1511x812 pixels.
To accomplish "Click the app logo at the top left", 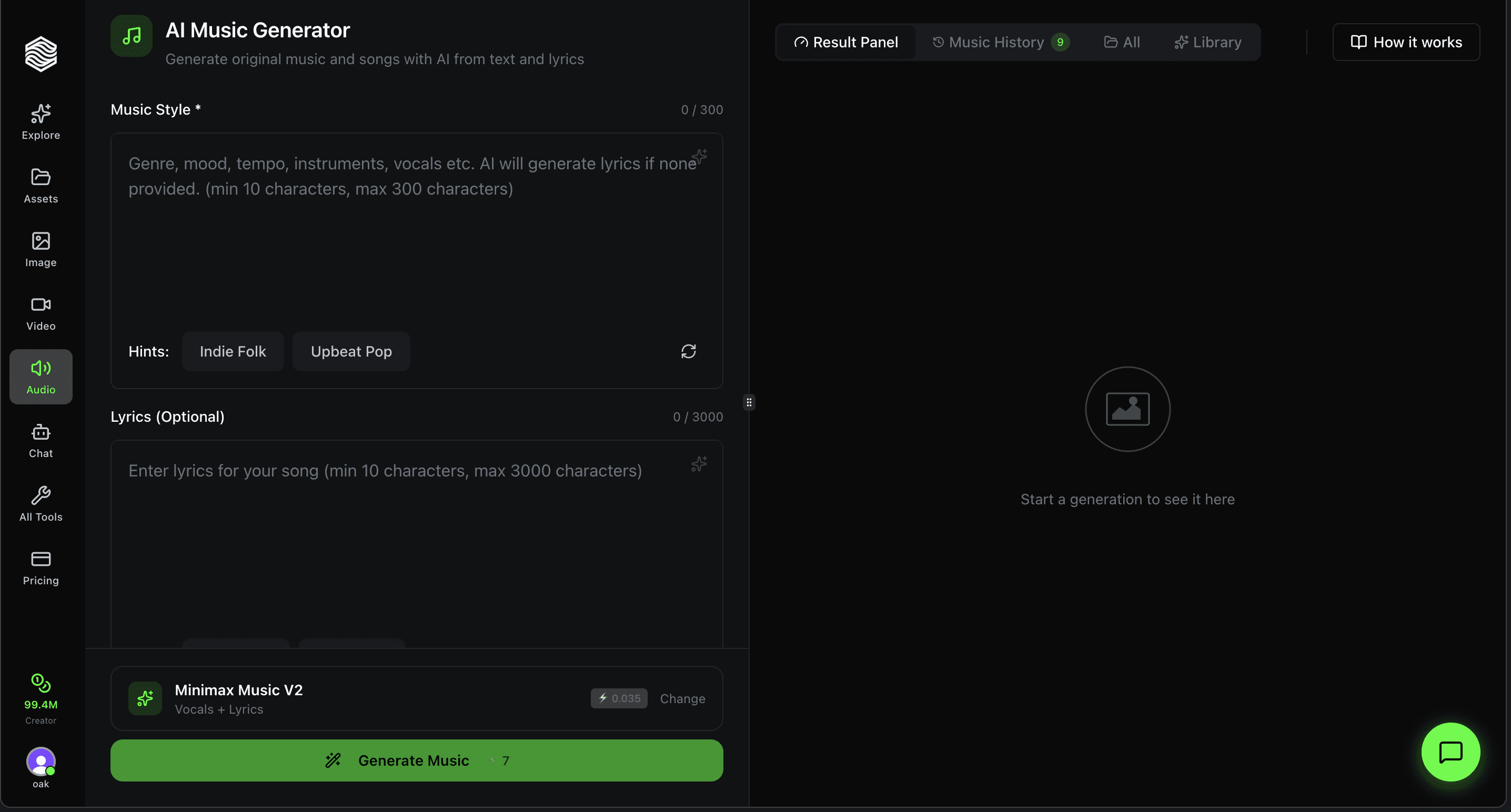I will (40, 53).
